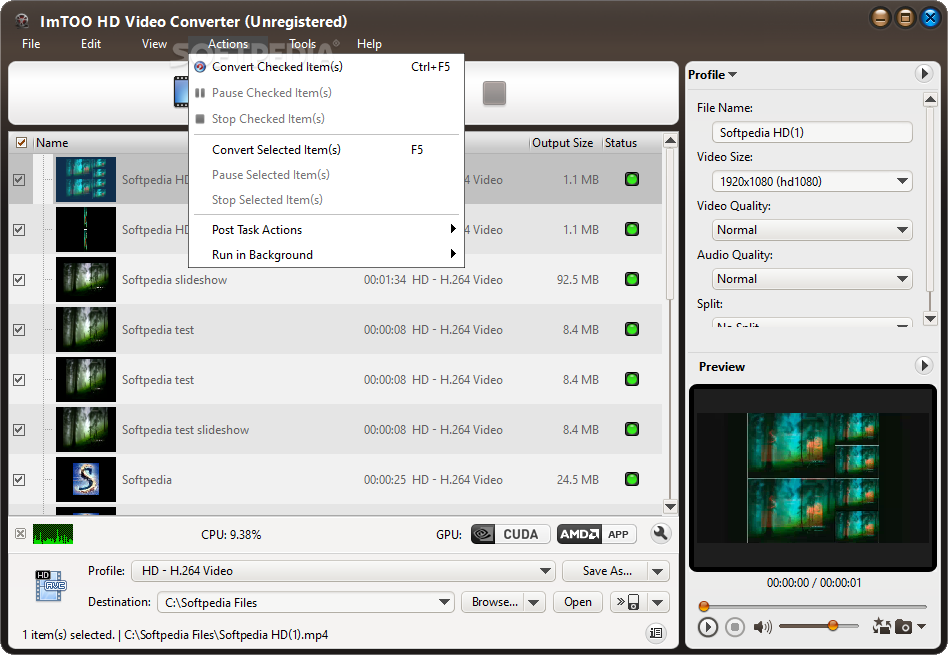
Task: Open the Audio Quality dropdown
Action: pos(812,279)
